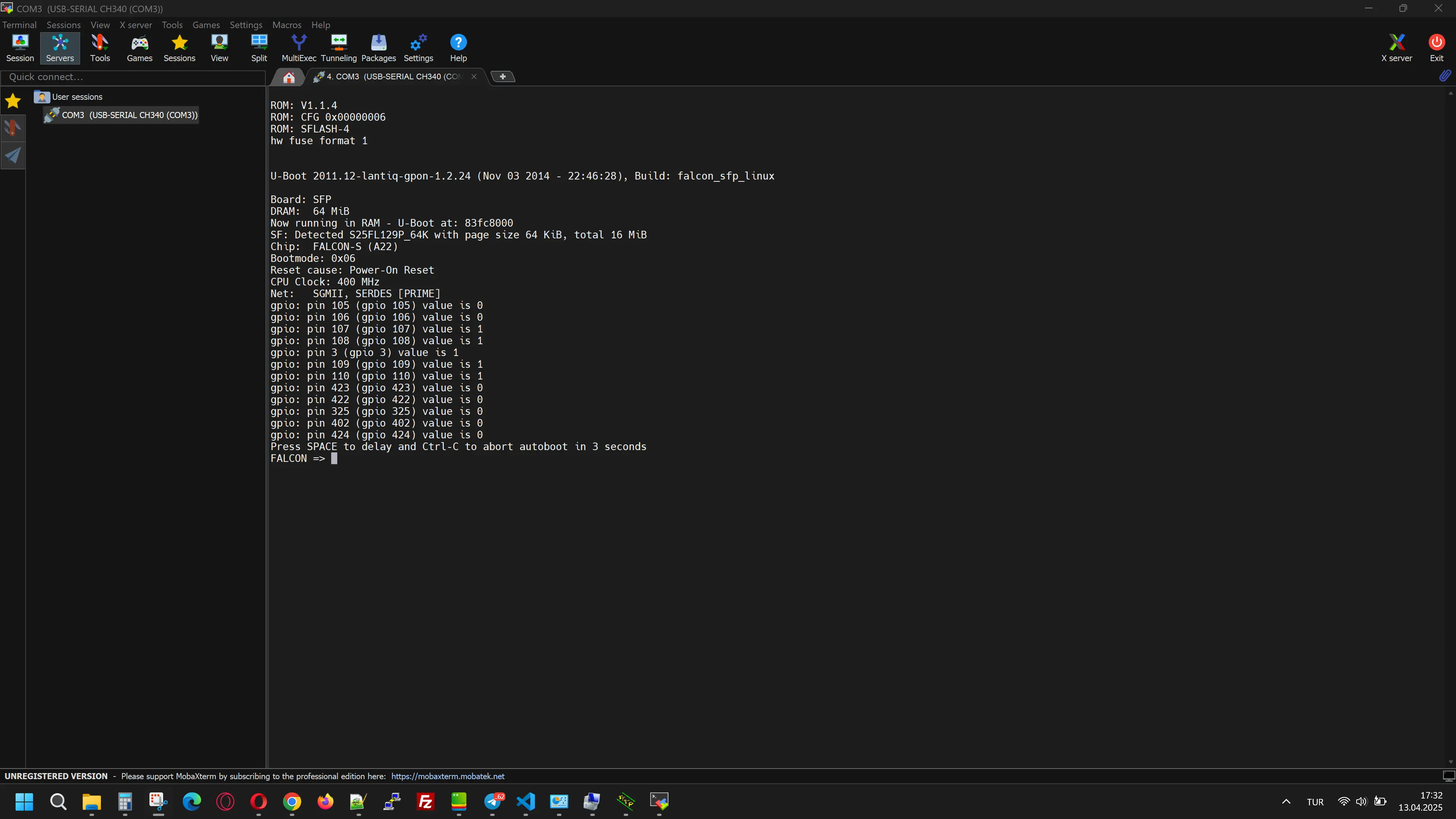
Task: Open Visual Studio Code from taskbar
Action: (x=526, y=802)
